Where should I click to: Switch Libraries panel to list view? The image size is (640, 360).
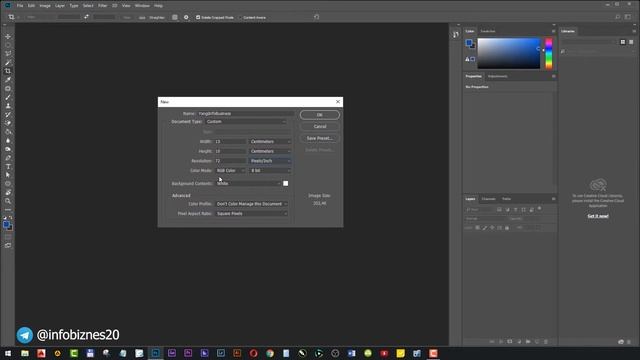click(x=631, y=42)
